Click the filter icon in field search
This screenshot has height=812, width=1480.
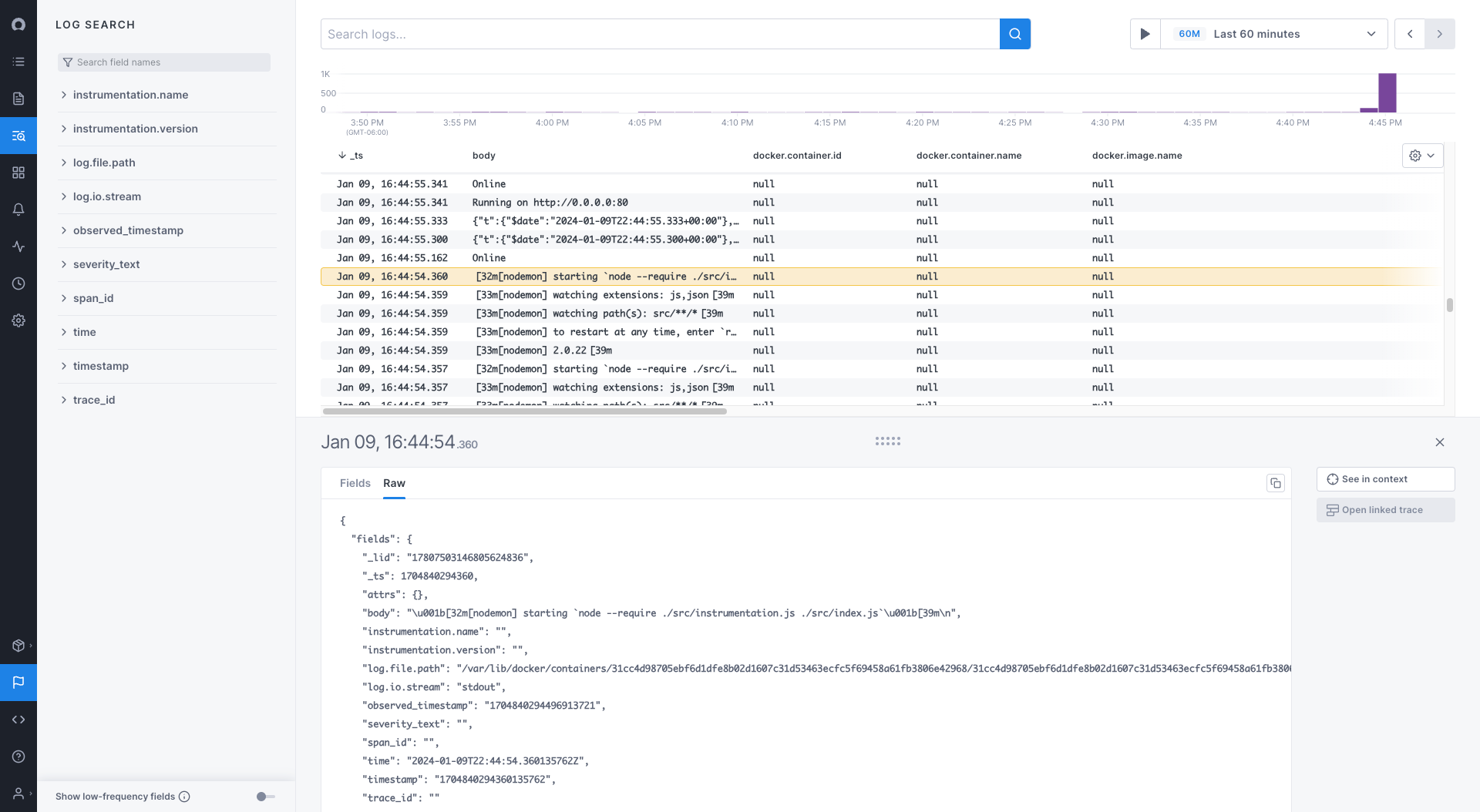tap(68, 62)
